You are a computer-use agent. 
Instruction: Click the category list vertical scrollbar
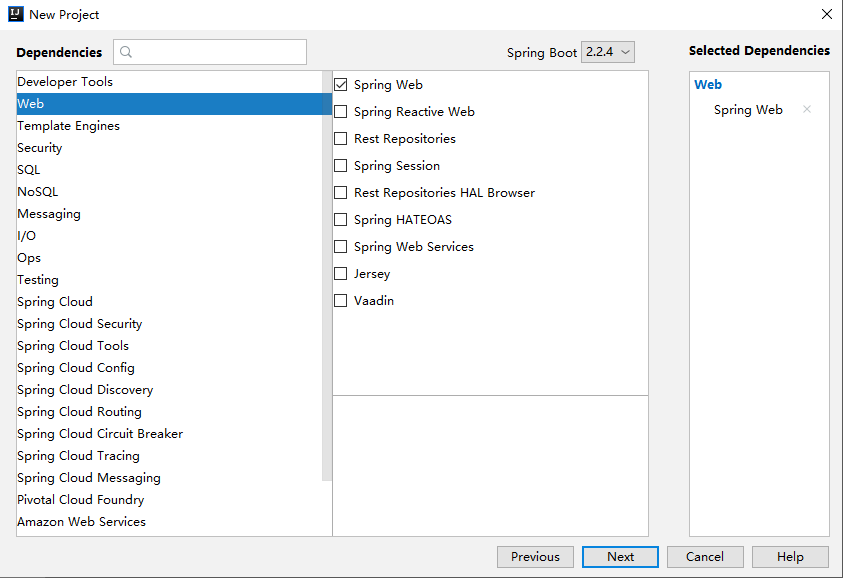point(327,276)
